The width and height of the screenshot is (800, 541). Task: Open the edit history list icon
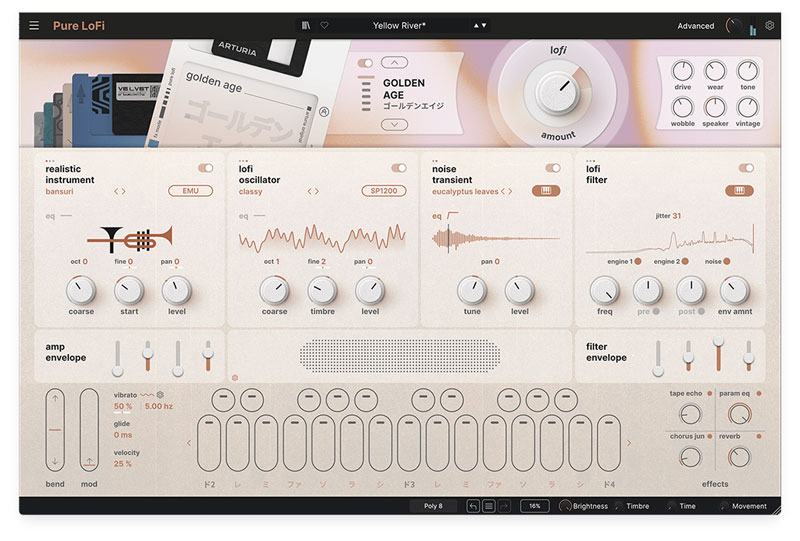488,506
